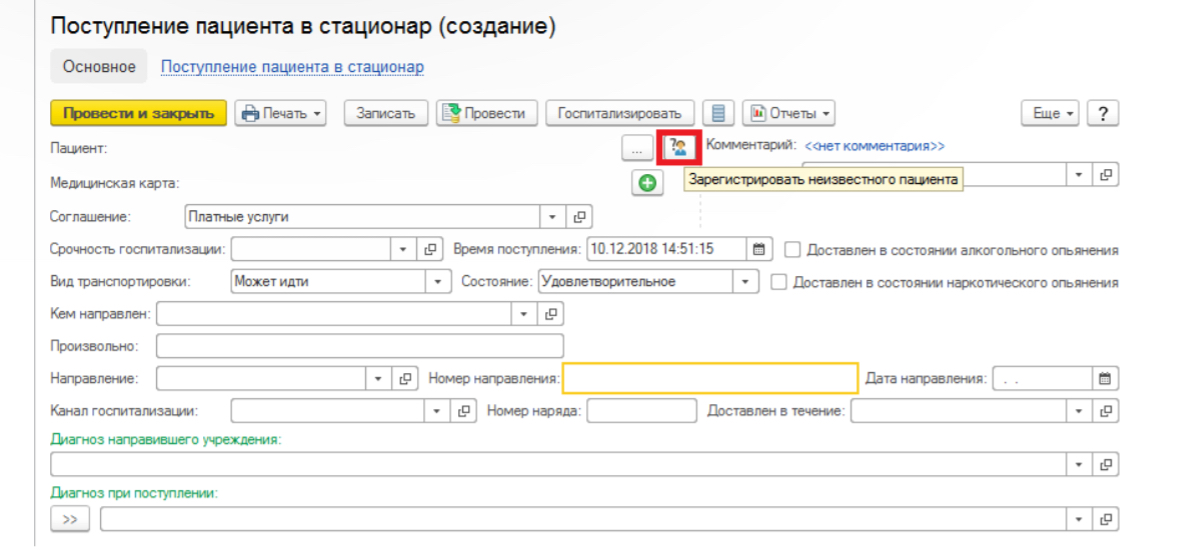Image resolution: width=1179 pixels, height=552 pixels.
Task: Open the Соглашение field's linked record
Action: click(578, 217)
